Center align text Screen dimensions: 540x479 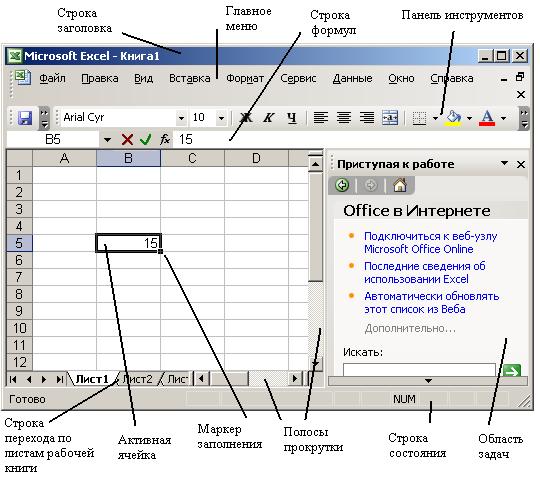pyautogui.click(x=344, y=118)
